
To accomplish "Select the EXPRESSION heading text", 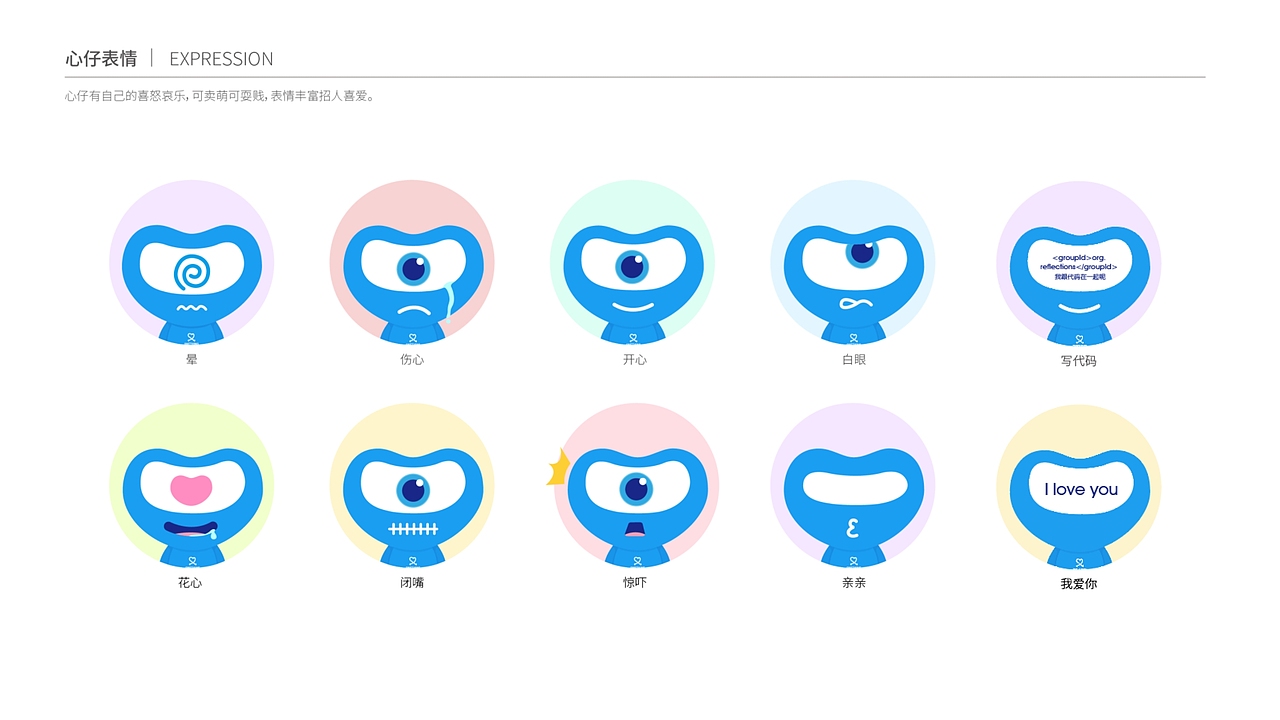I will 221,58.
